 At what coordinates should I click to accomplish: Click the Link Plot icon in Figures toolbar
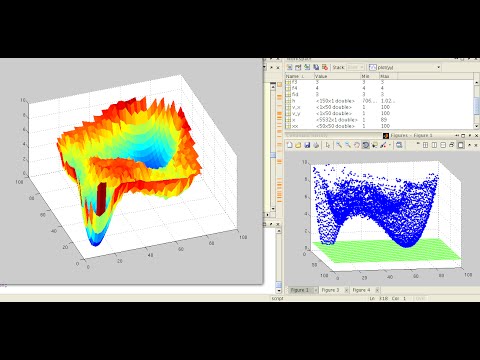click(399, 145)
